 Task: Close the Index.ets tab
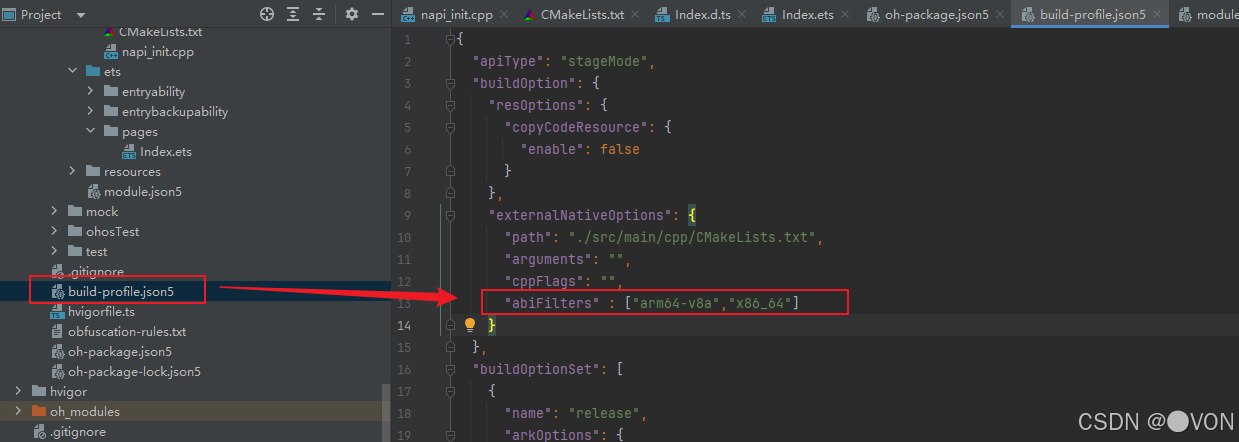[x=846, y=15]
